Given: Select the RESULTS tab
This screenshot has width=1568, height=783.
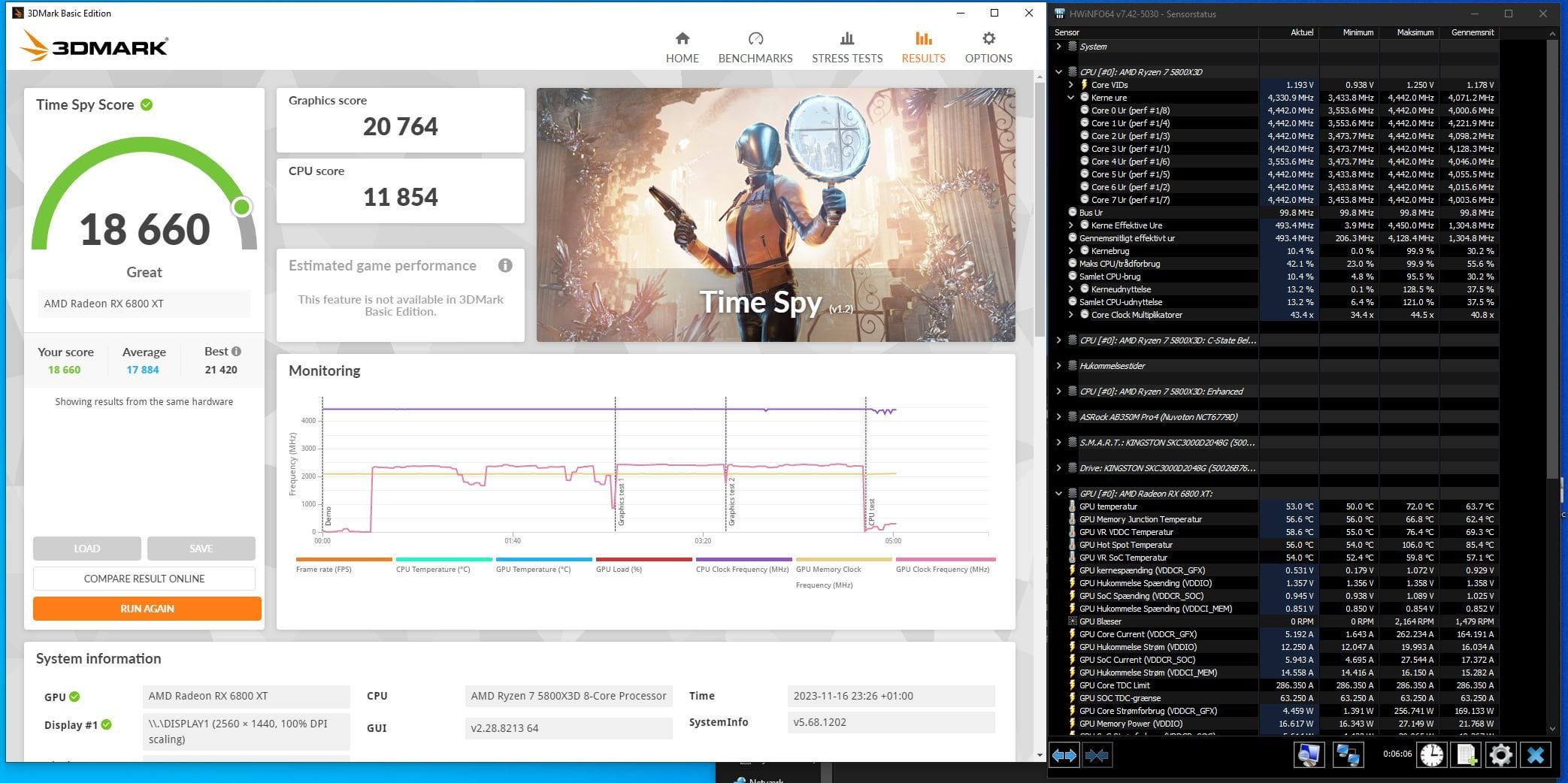Looking at the screenshot, I should tap(924, 47).
